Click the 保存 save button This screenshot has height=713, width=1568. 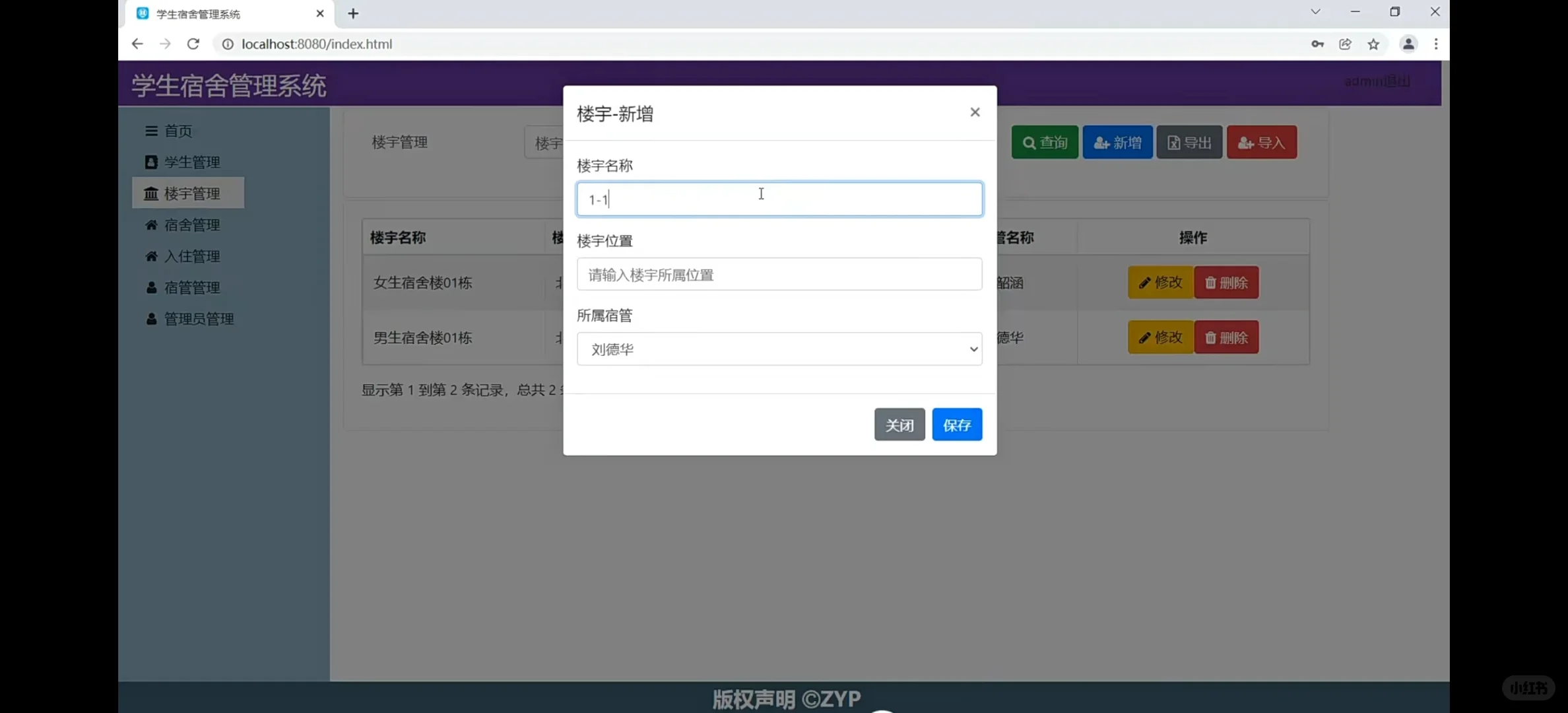pos(957,424)
